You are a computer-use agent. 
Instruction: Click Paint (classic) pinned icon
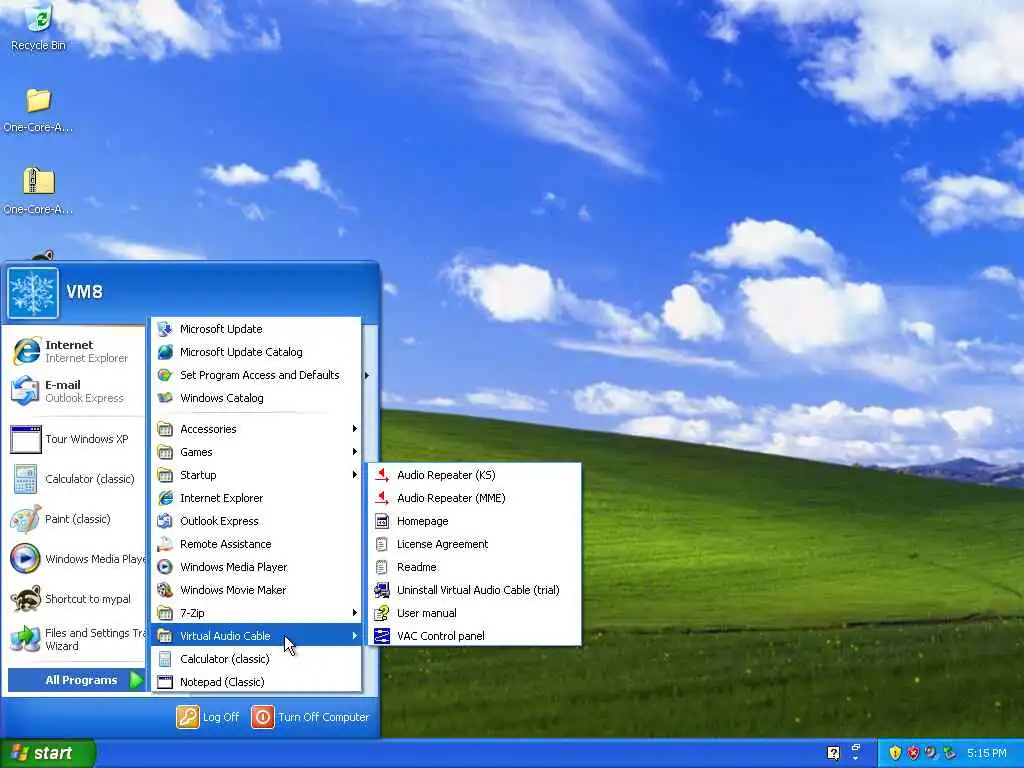tap(25, 519)
